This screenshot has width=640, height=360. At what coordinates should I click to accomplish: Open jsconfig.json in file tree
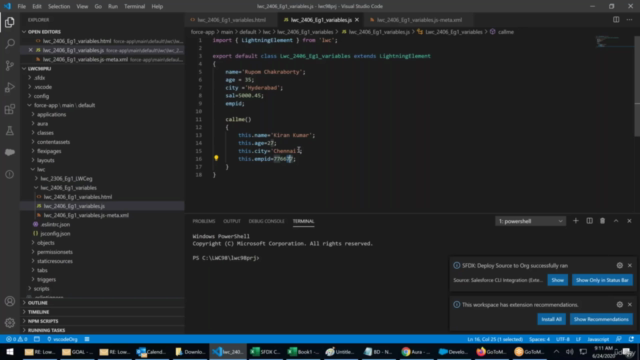pos(55,233)
